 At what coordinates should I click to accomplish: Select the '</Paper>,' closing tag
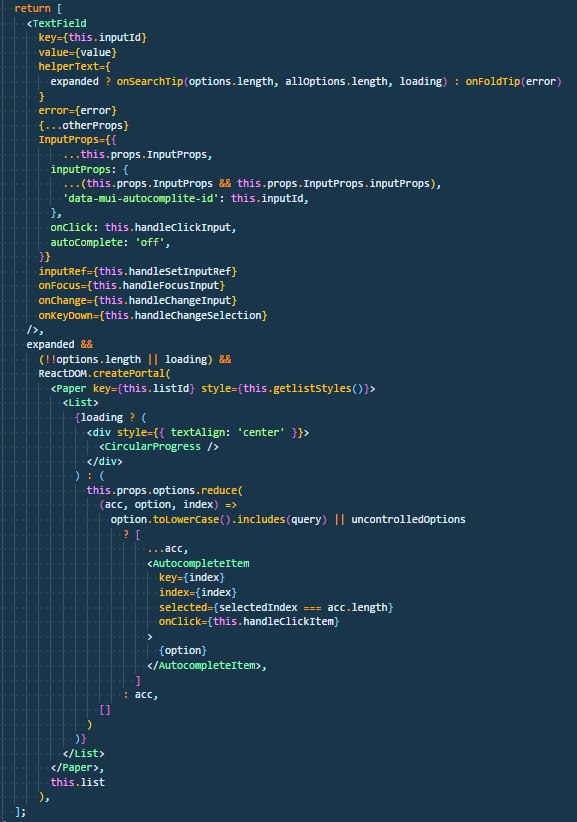(77, 767)
